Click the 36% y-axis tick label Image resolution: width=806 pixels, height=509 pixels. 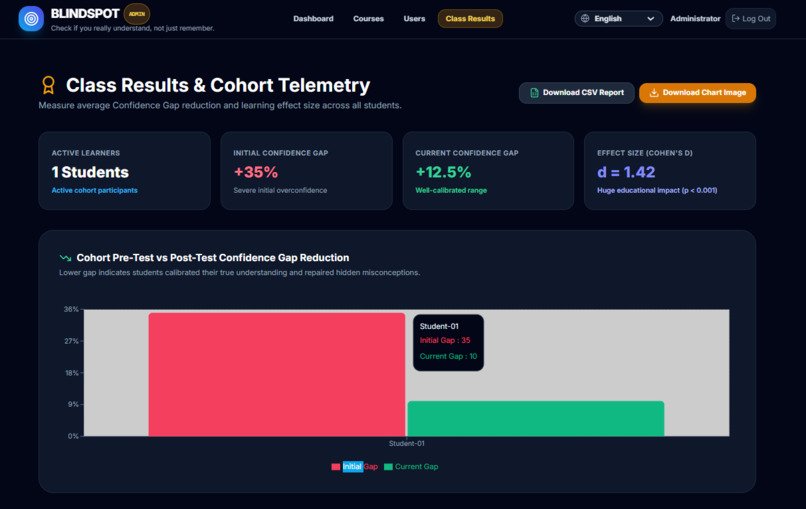tap(71, 310)
